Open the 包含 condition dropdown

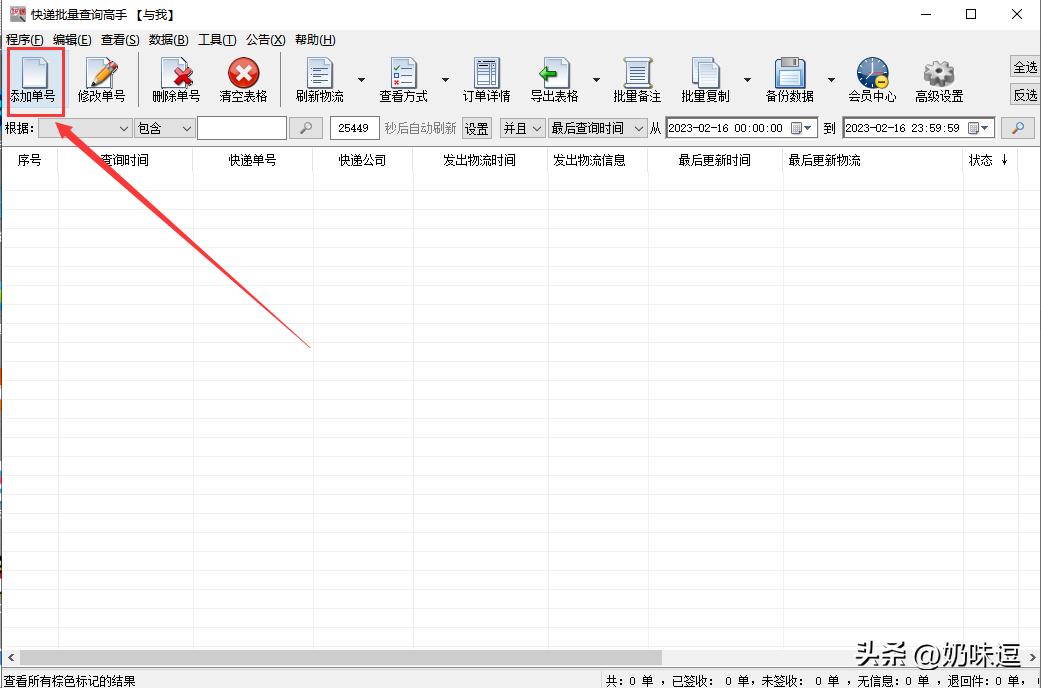164,128
